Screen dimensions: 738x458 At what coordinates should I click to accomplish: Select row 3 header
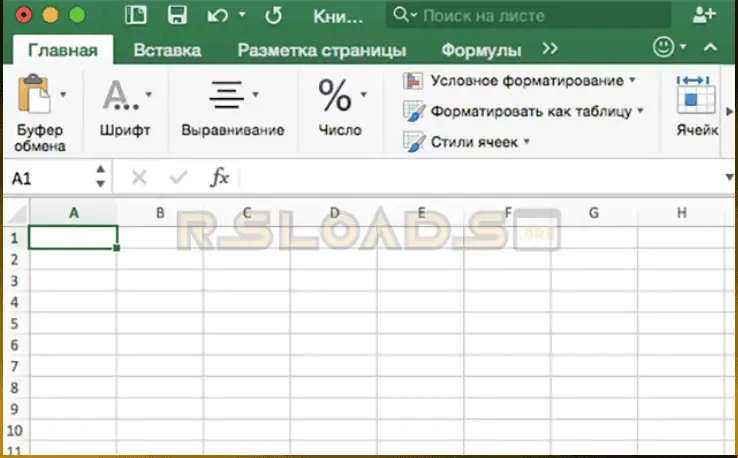click(14, 281)
